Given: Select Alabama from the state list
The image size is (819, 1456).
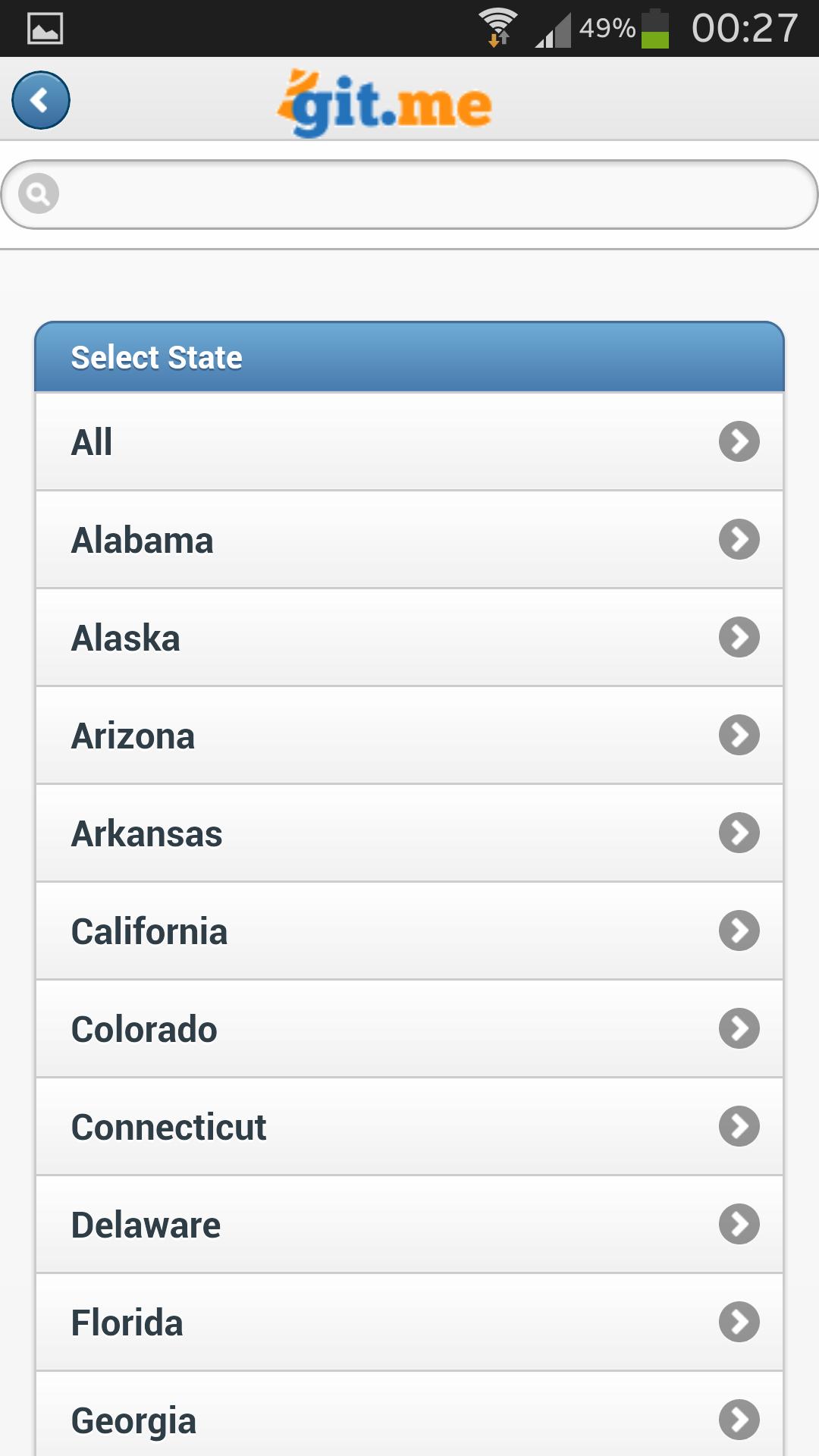Looking at the screenshot, I should click(409, 540).
